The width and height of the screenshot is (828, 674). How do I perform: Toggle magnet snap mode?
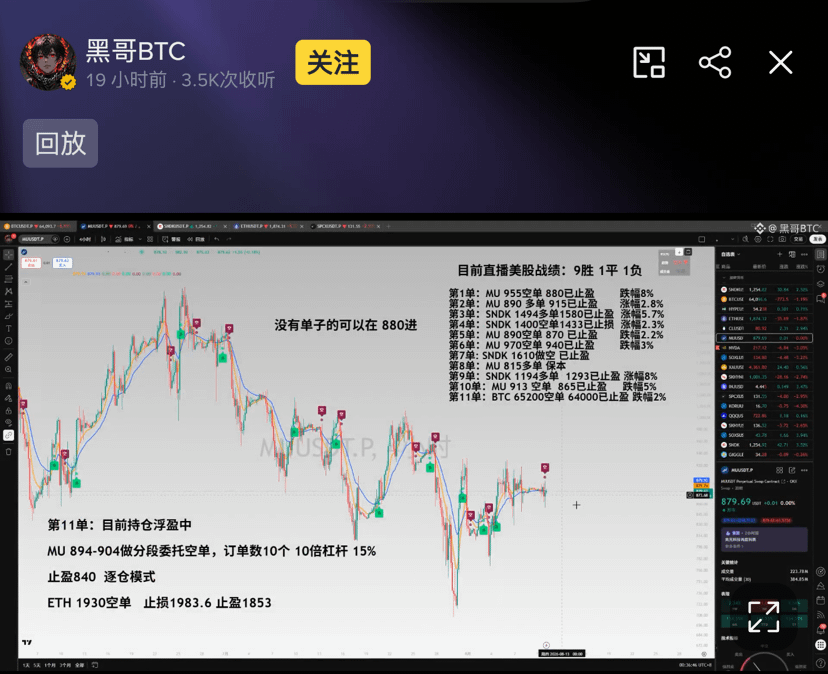pyautogui.click(x=8, y=386)
